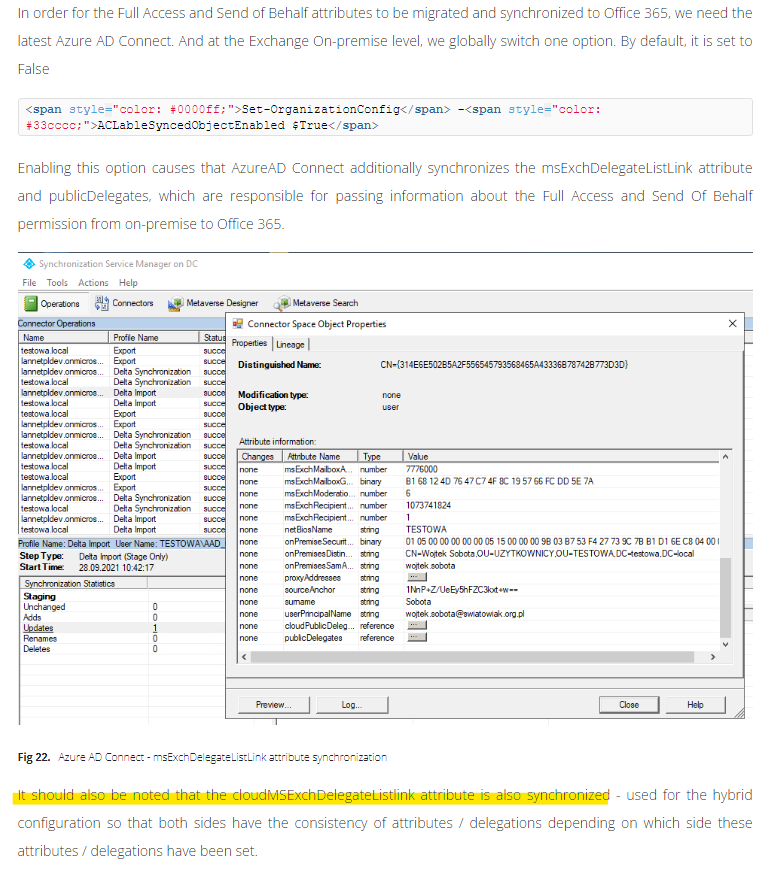Image resolution: width=775 pixels, height=871 pixels.
Task: Click the Updates count value 1
Action: (x=155, y=628)
